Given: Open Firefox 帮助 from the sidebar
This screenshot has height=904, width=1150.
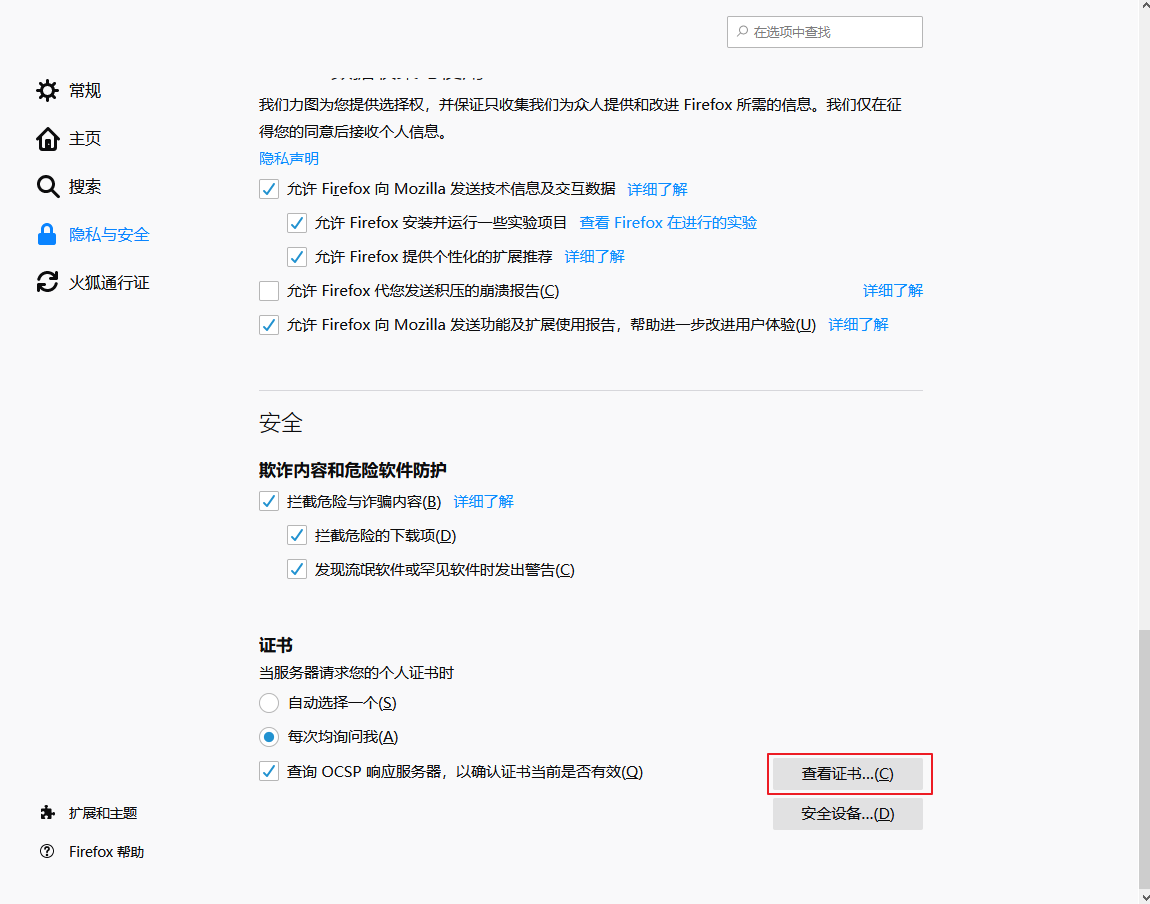Looking at the screenshot, I should point(106,852).
